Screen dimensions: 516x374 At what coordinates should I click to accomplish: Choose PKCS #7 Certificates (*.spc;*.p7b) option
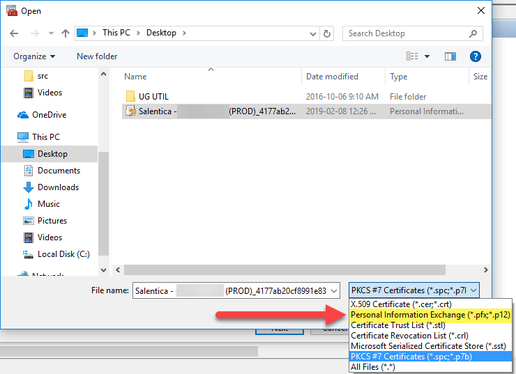tap(431, 356)
